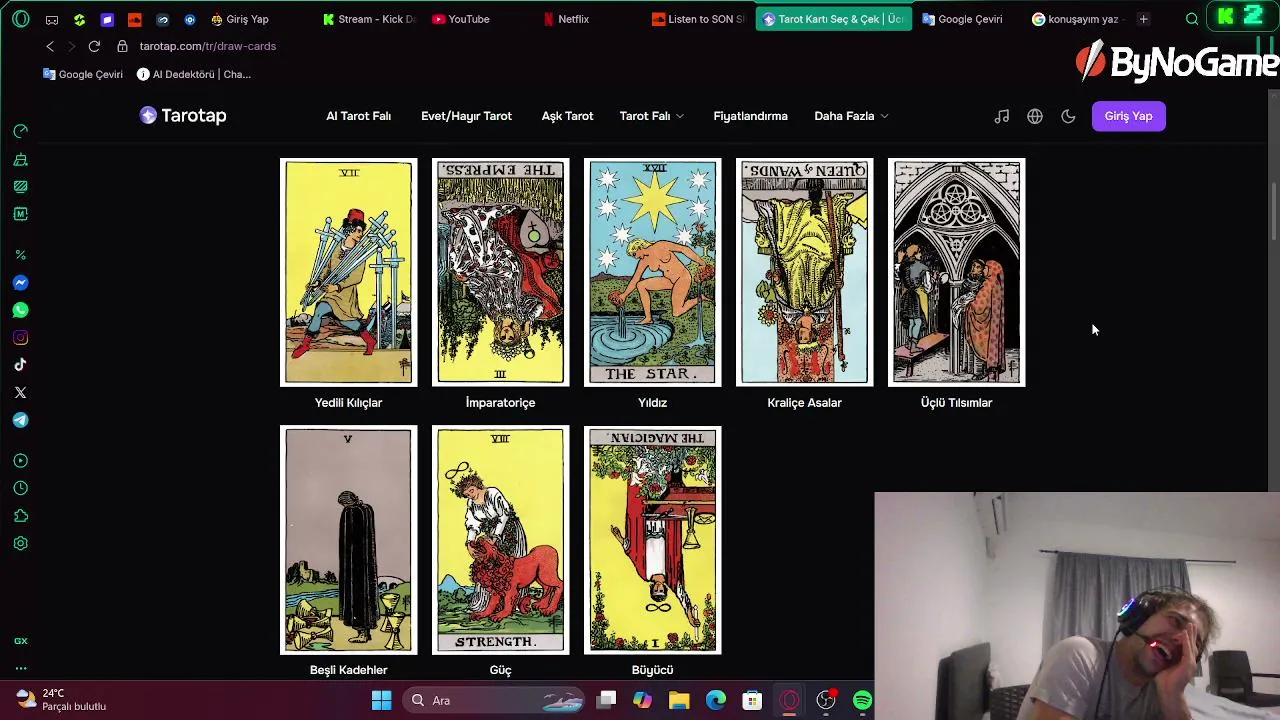
Task: Open WhatsApp in the Opera sidebar
Action: (20, 310)
